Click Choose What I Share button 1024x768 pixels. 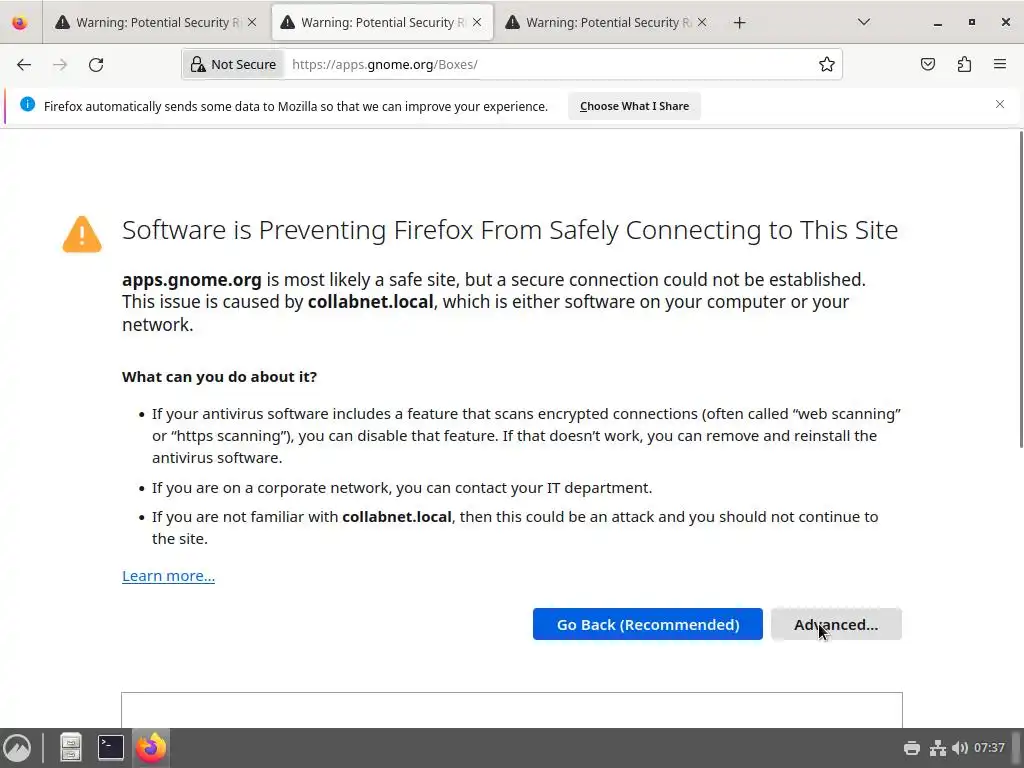pos(634,106)
